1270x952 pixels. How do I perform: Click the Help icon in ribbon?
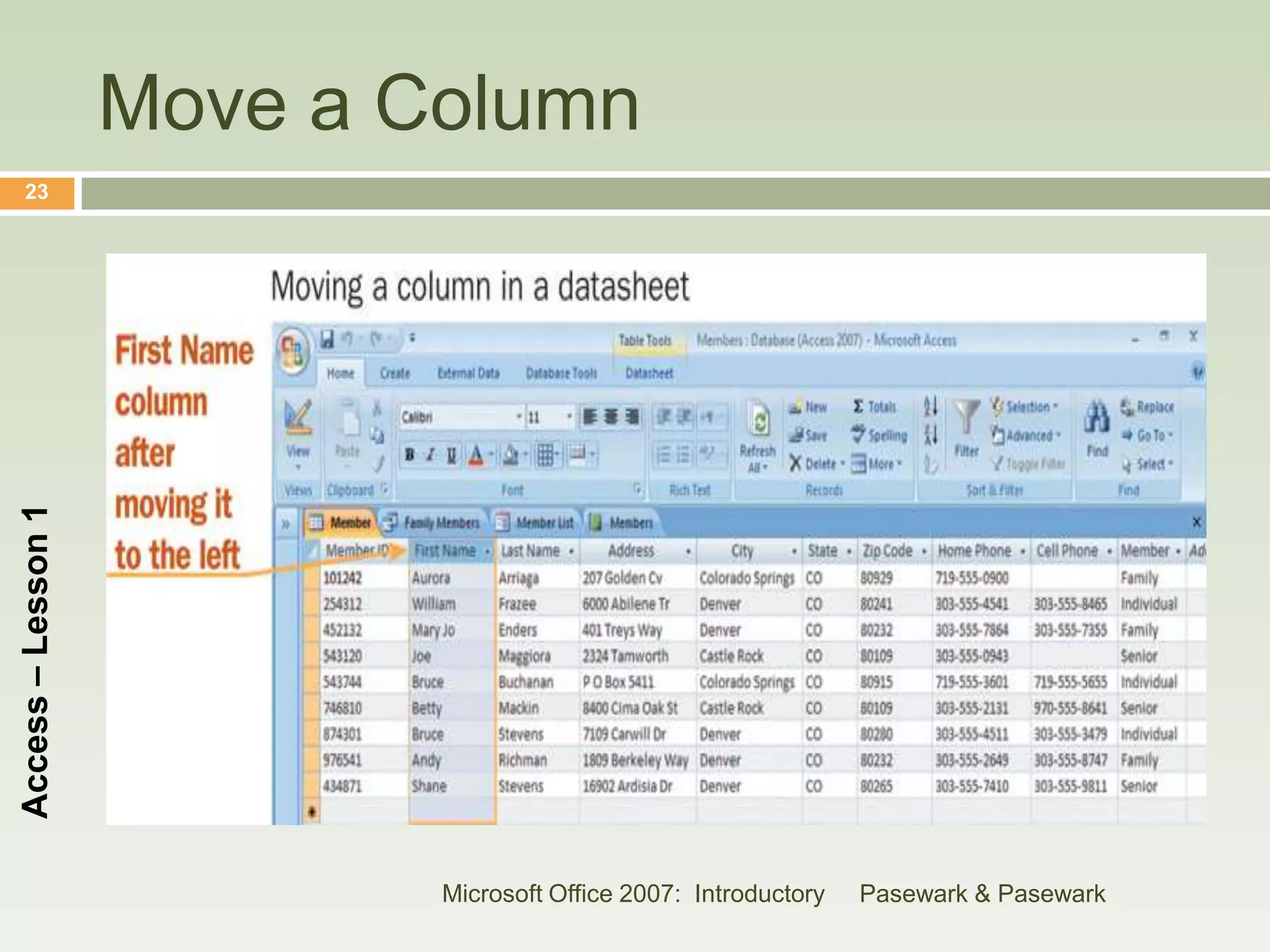tap(1198, 372)
